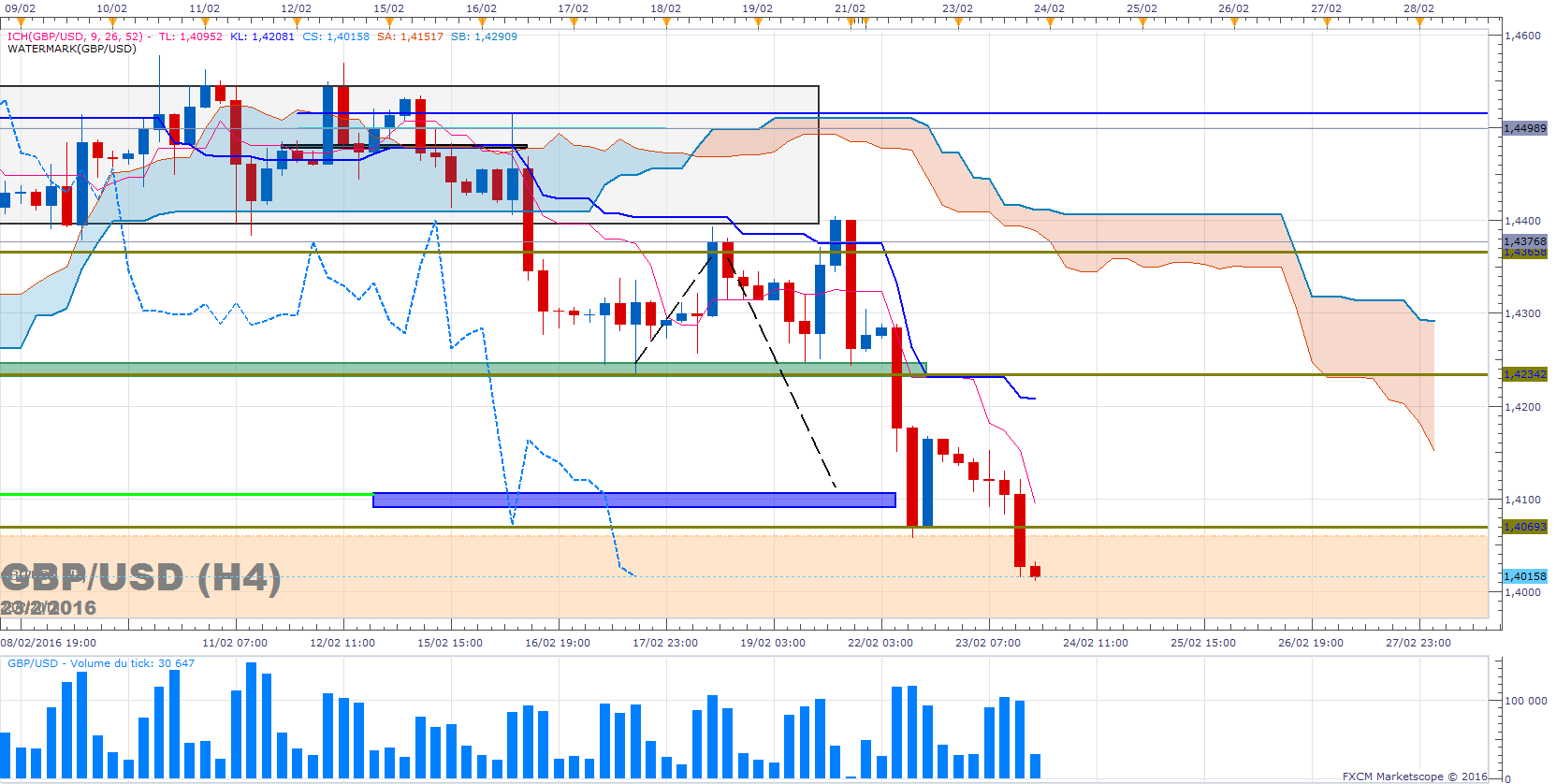
Task: Click the 19/02 date label at top
Action: [x=757, y=8]
